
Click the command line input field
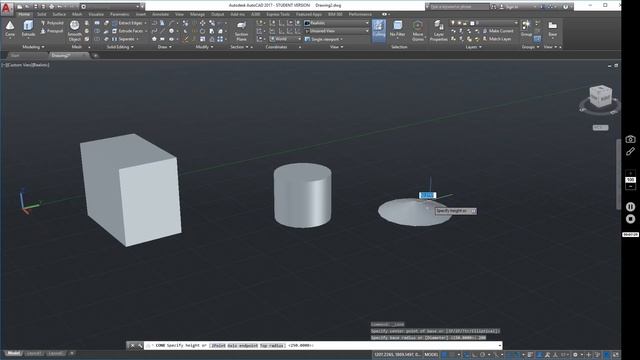tap(322, 345)
